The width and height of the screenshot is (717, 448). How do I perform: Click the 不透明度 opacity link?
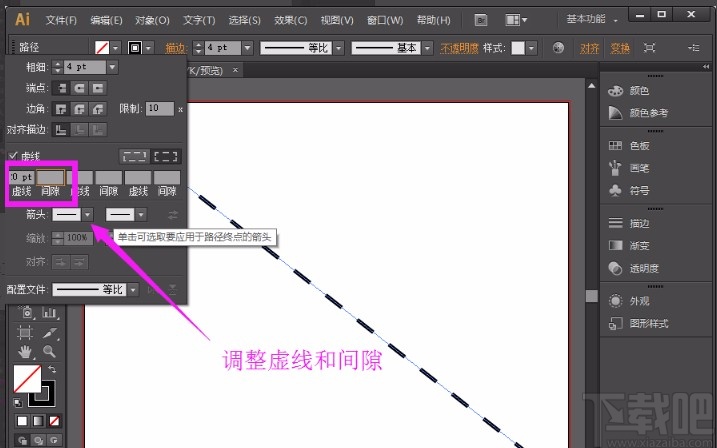tap(459, 48)
